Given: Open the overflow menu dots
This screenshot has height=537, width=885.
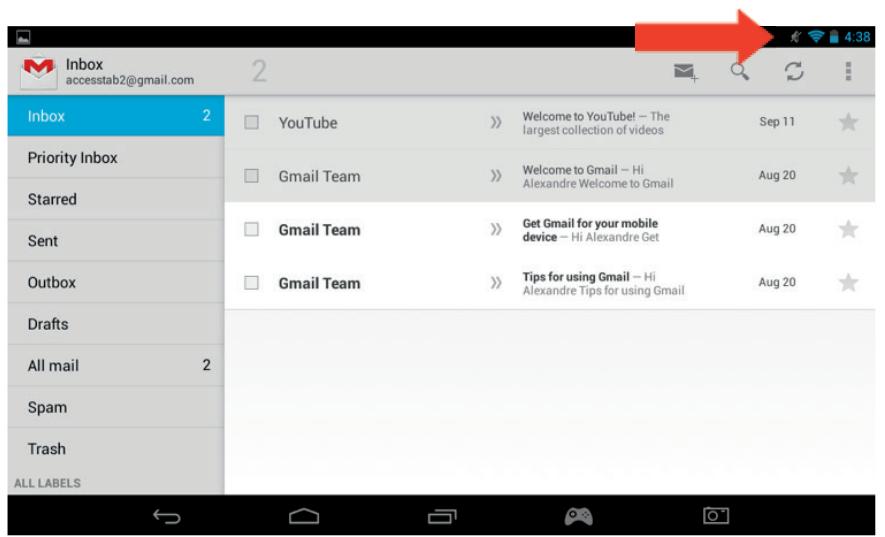Looking at the screenshot, I should [848, 71].
